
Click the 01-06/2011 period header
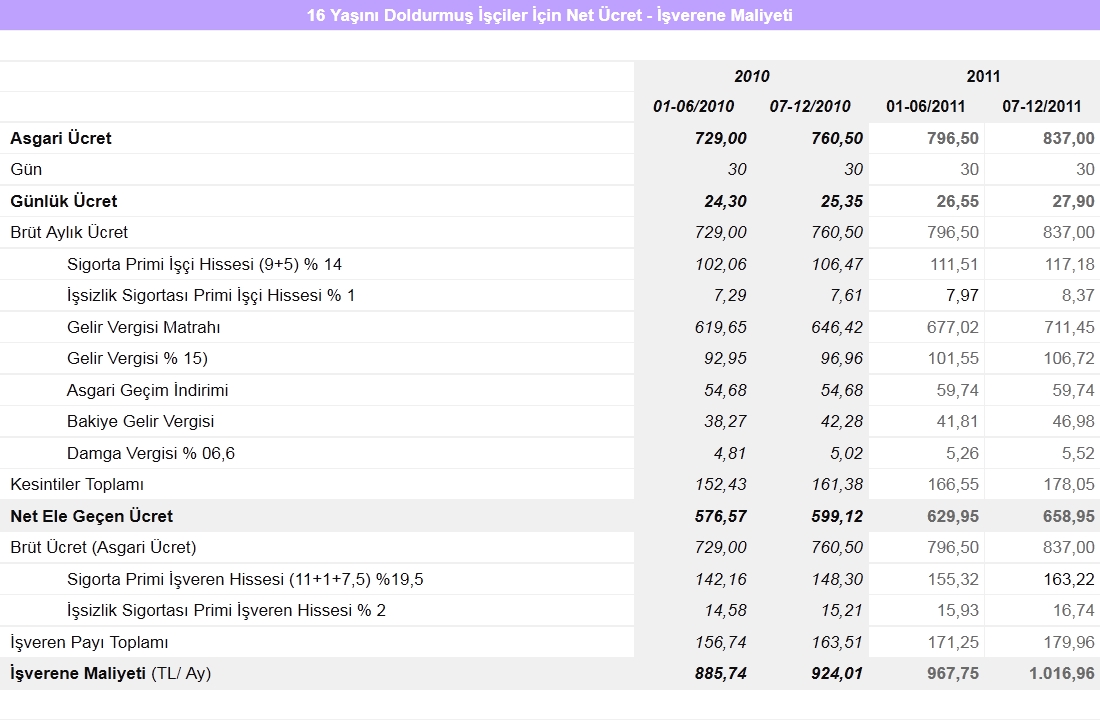click(x=925, y=107)
